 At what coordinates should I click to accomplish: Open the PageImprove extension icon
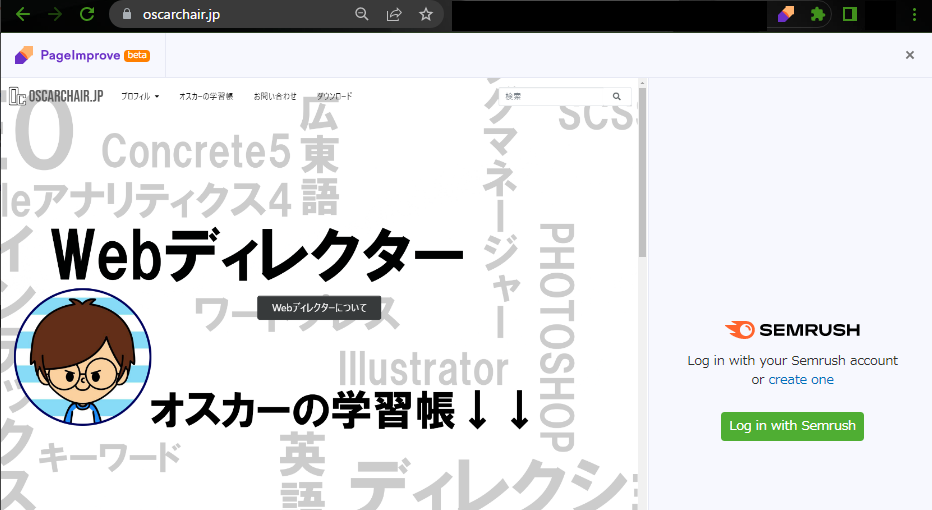point(786,14)
